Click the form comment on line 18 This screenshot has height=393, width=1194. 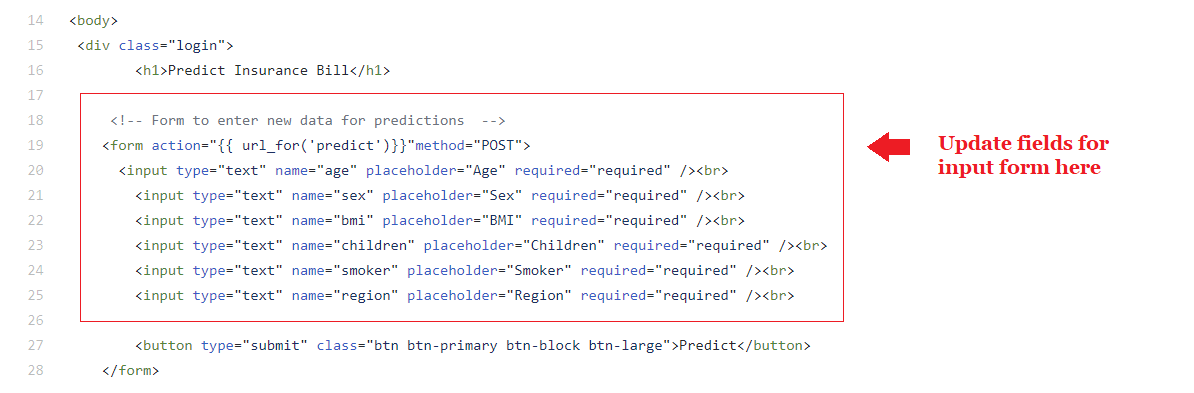coord(308,120)
